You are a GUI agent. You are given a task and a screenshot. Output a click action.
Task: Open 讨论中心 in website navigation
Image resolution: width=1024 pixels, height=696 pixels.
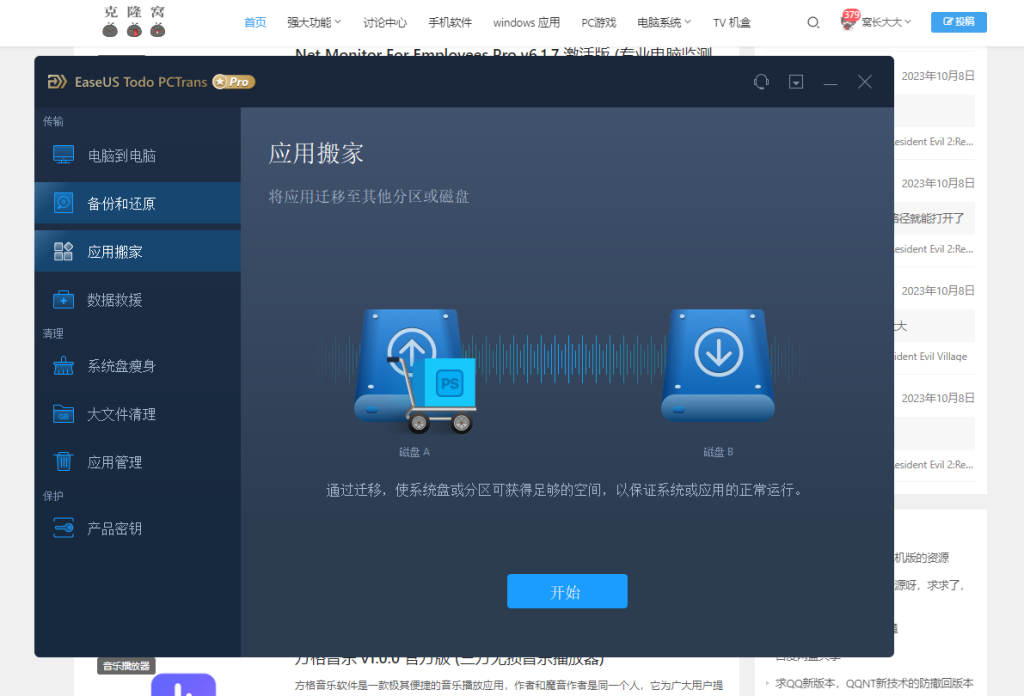tap(385, 23)
